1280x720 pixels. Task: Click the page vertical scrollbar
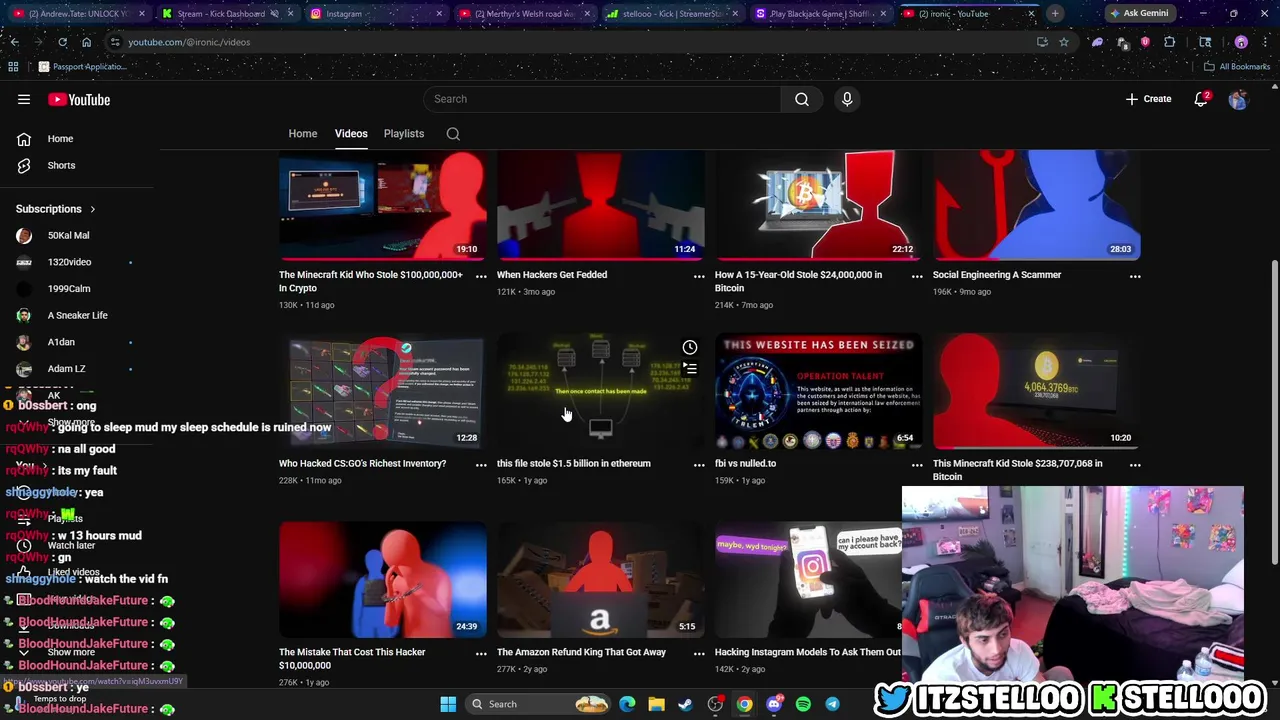[1274, 410]
